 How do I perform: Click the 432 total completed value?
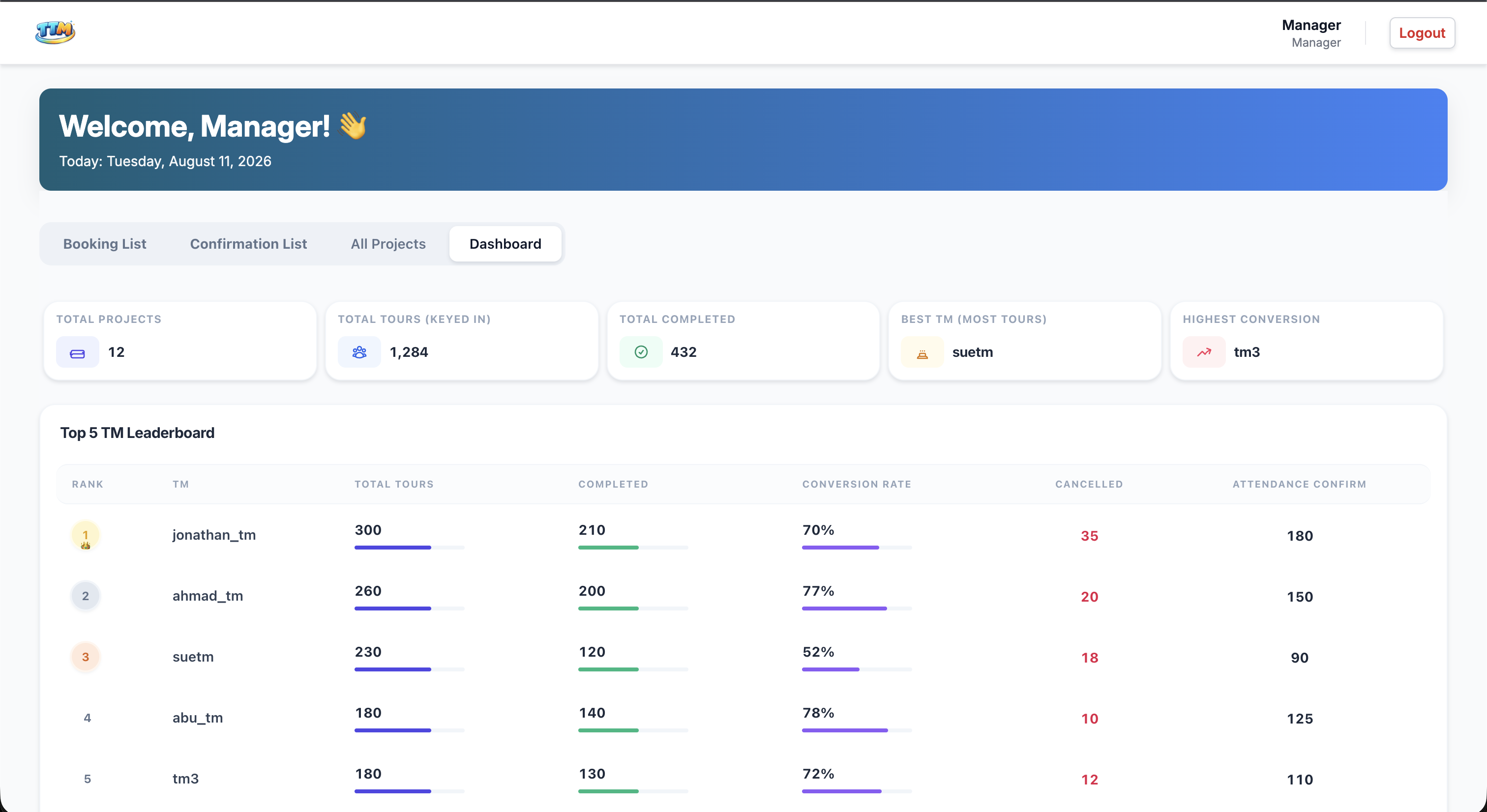click(684, 352)
